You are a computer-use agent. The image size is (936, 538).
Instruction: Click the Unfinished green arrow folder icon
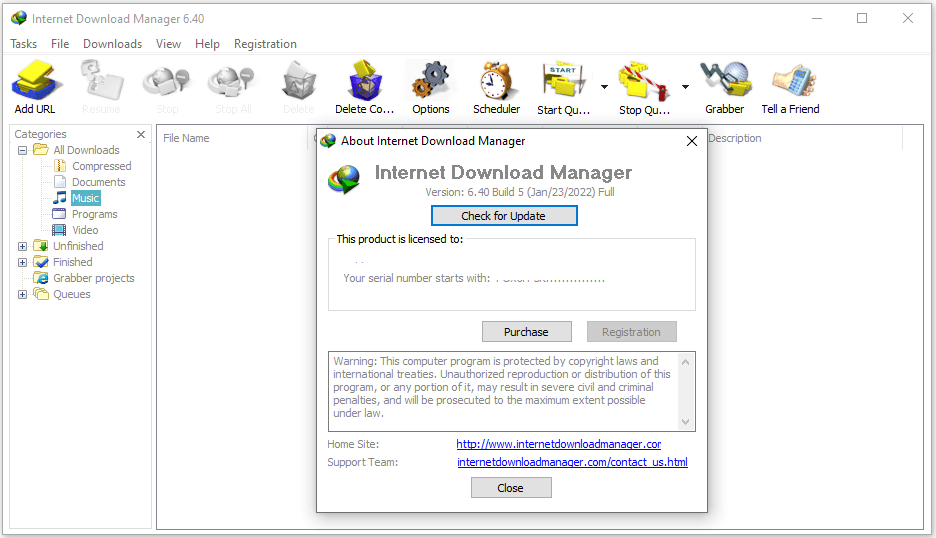pyautogui.click(x=41, y=246)
